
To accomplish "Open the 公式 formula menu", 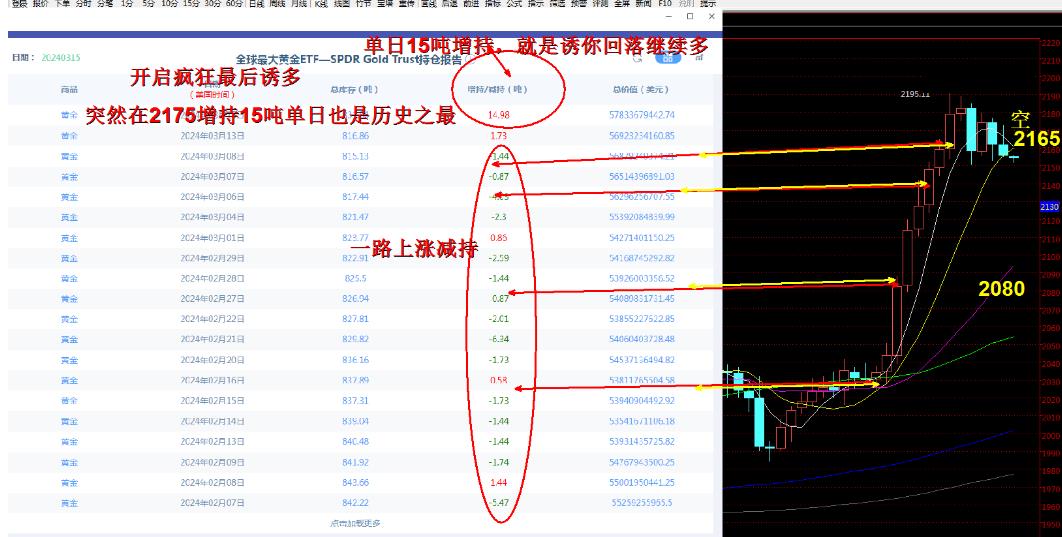I will point(514,3).
